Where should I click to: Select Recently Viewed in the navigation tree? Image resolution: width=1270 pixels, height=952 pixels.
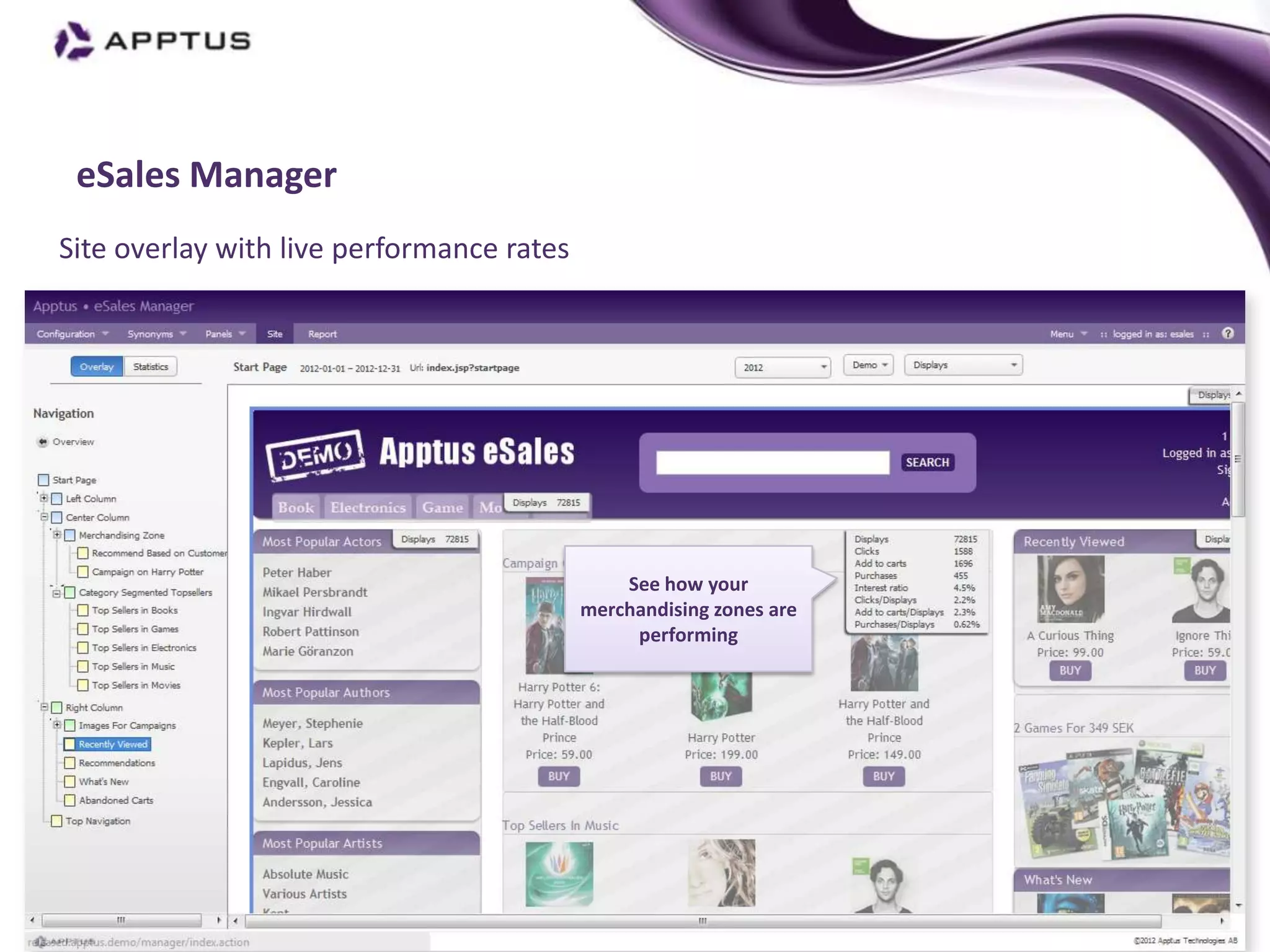coord(113,744)
